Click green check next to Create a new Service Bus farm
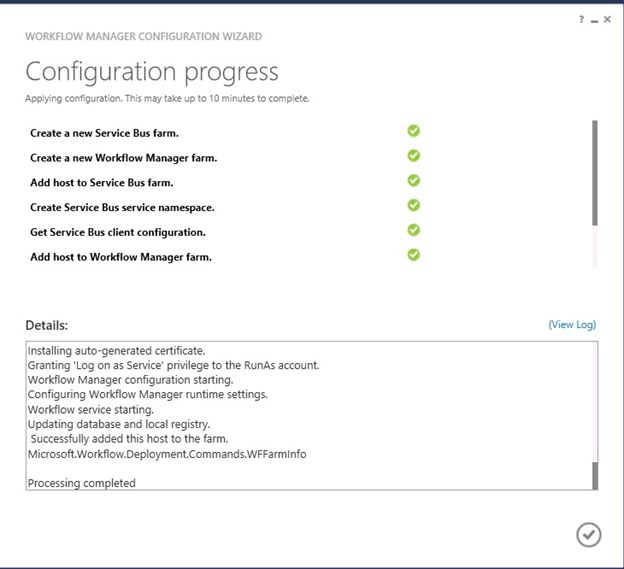 413,131
